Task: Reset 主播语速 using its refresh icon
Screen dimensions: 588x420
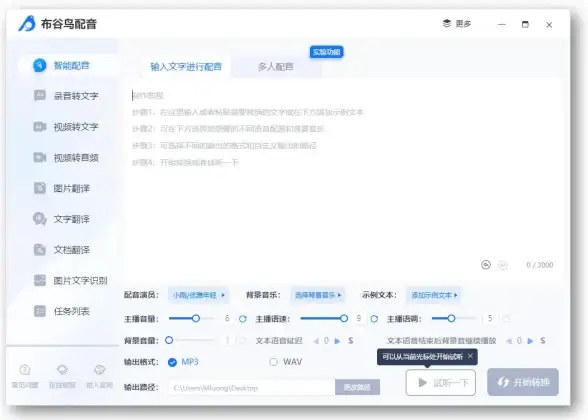Action: [374, 319]
